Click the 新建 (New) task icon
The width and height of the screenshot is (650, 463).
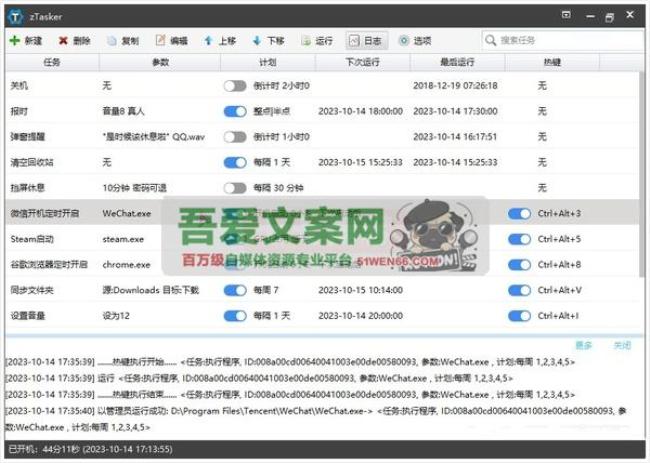click(x=15, y=41)
